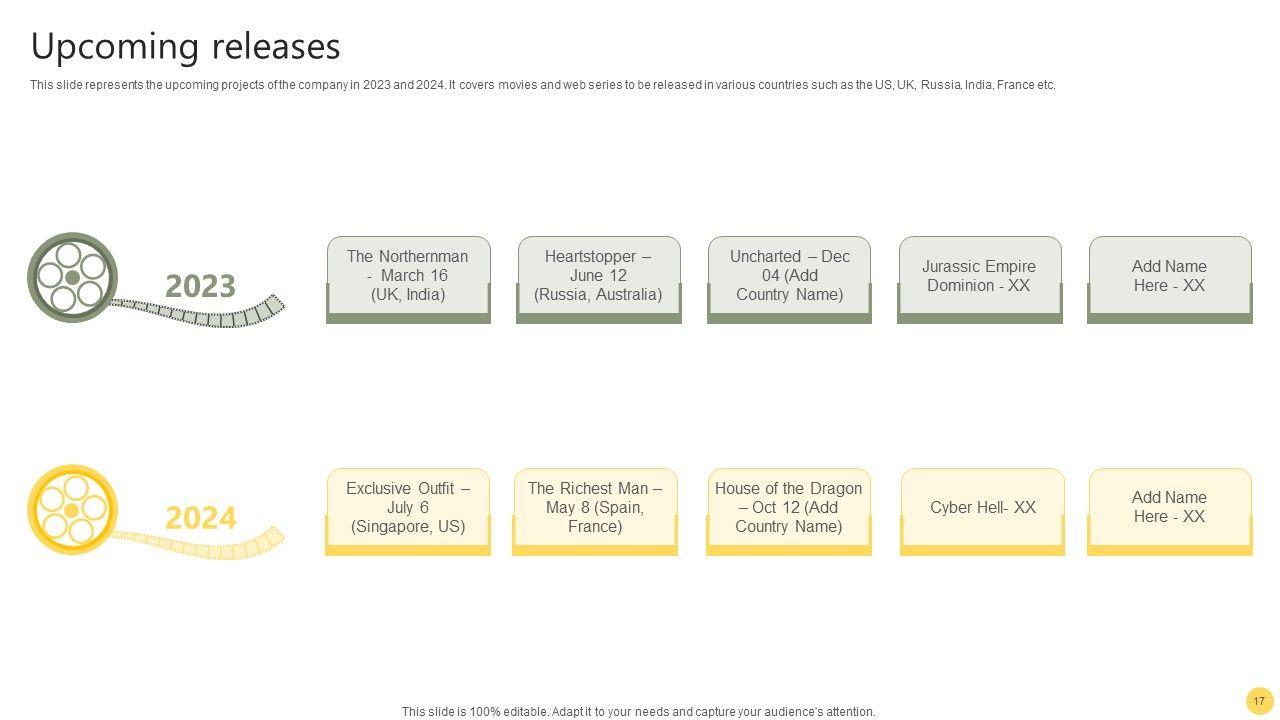The height and width of the screenshot is (720, 1280).
Task: Click The Richest Man May 8 box
Action: (595, 508)
